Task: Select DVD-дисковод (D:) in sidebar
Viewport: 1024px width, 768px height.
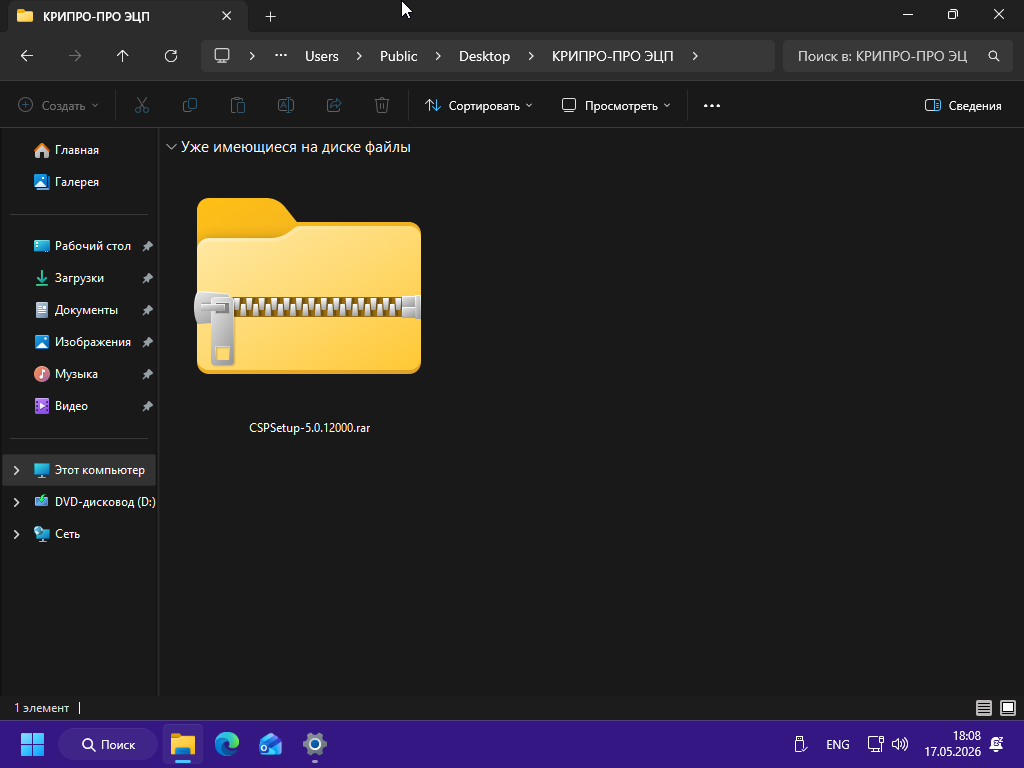Action: point(95,502)
